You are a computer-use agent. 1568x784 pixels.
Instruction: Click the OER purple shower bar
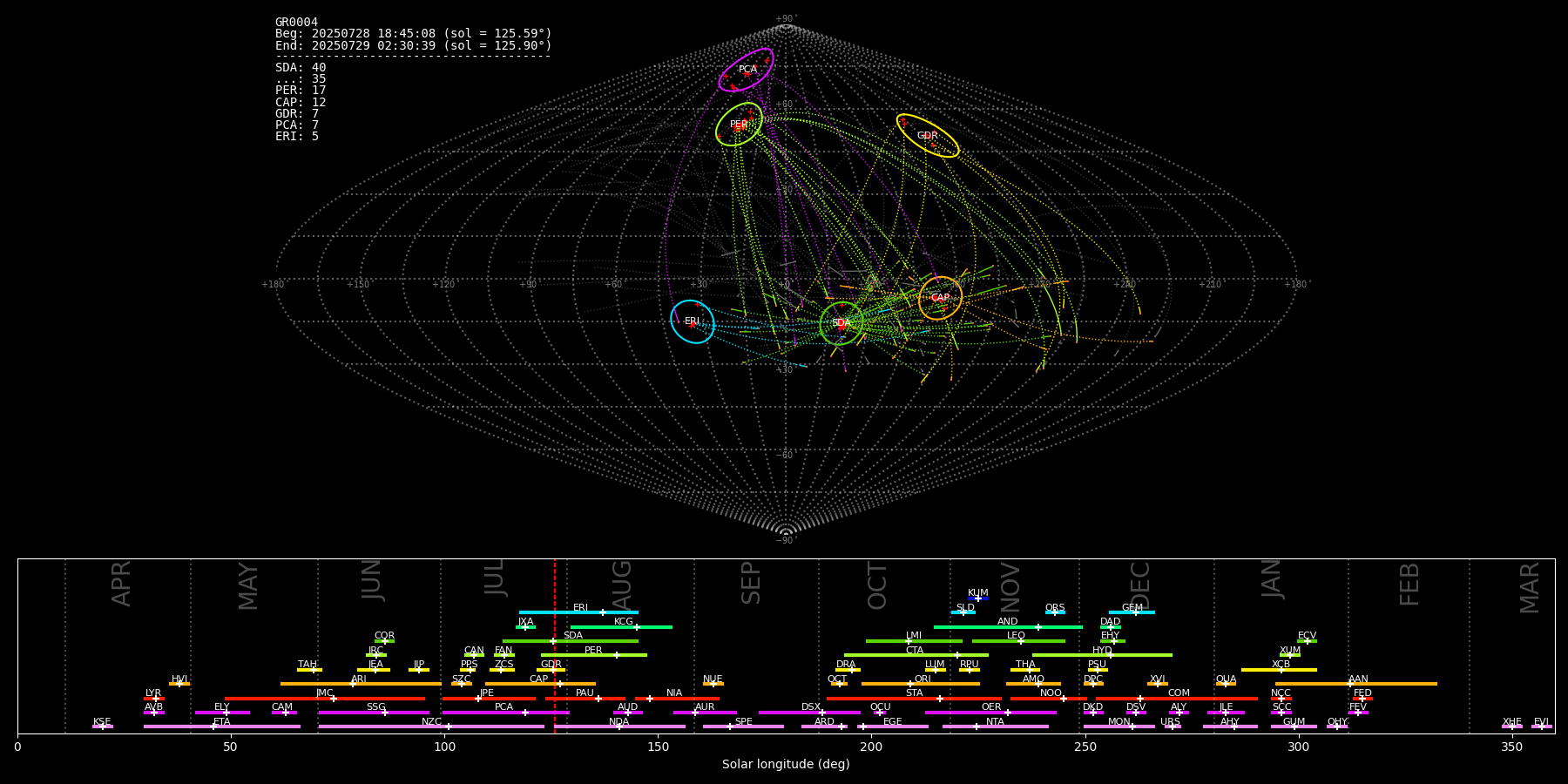990,713
